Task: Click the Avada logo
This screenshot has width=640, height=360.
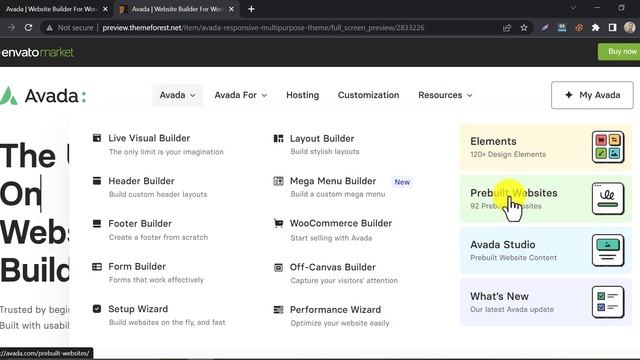Action: [x=43, y=96]
